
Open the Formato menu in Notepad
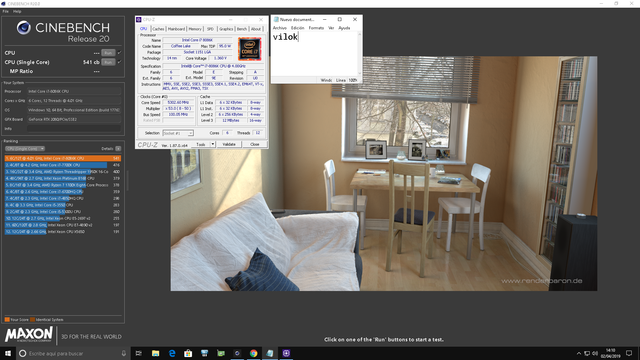316,28
